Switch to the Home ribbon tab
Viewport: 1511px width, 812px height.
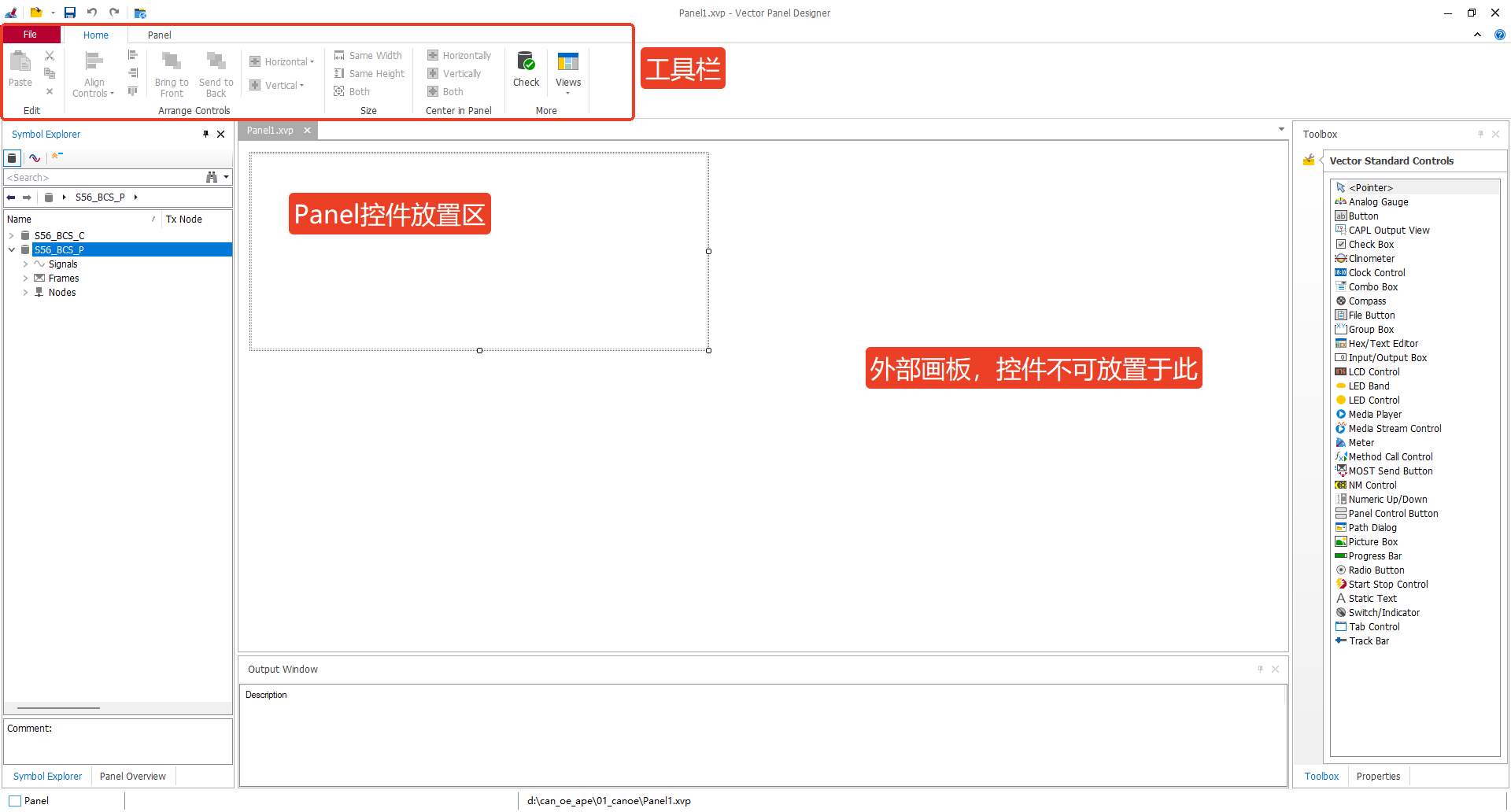(96, 35)
